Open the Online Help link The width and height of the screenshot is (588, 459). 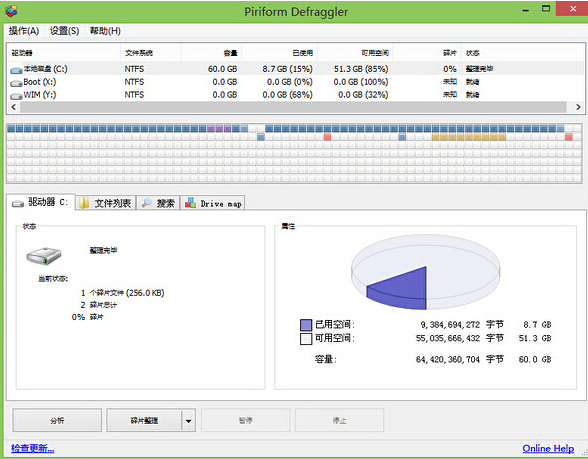(548, 448)
